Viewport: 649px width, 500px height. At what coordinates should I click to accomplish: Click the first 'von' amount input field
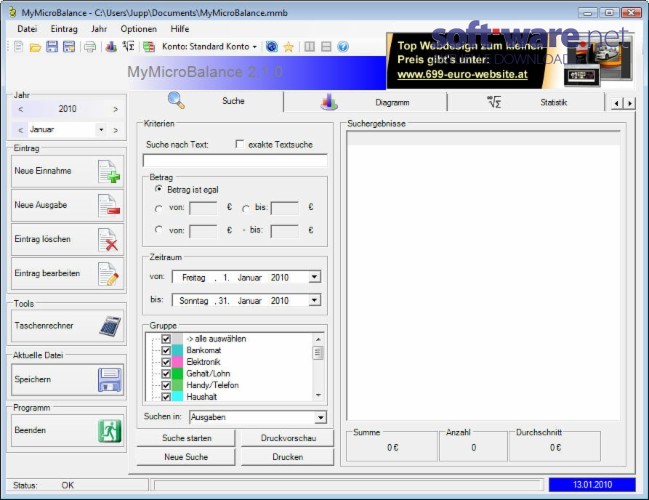point(203,208)
